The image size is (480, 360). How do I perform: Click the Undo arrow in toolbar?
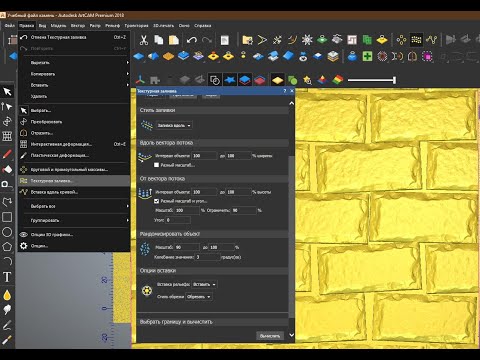pyautogui.click(x=192, y=40)
